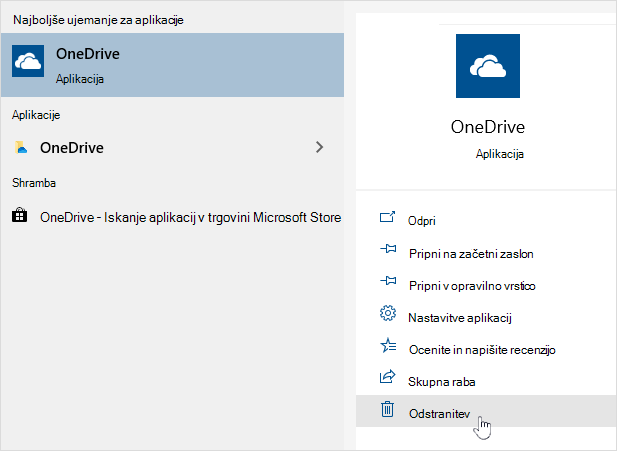617x451 pixels.
Task: Open the OneDrive folder app entry
Action: coord(172,148)
